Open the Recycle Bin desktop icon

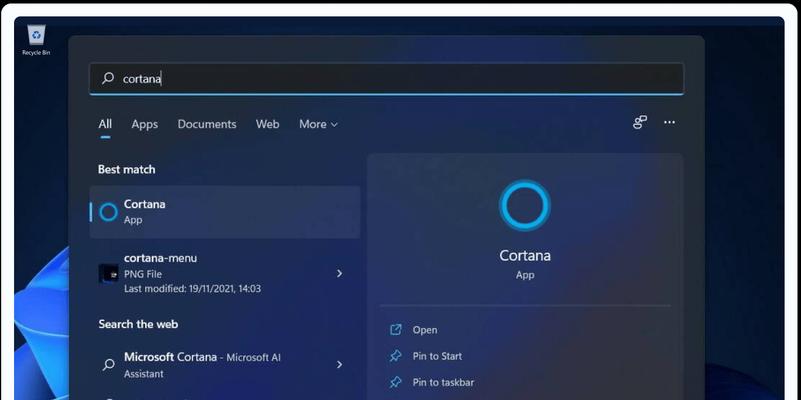click(x=36, y=40)
